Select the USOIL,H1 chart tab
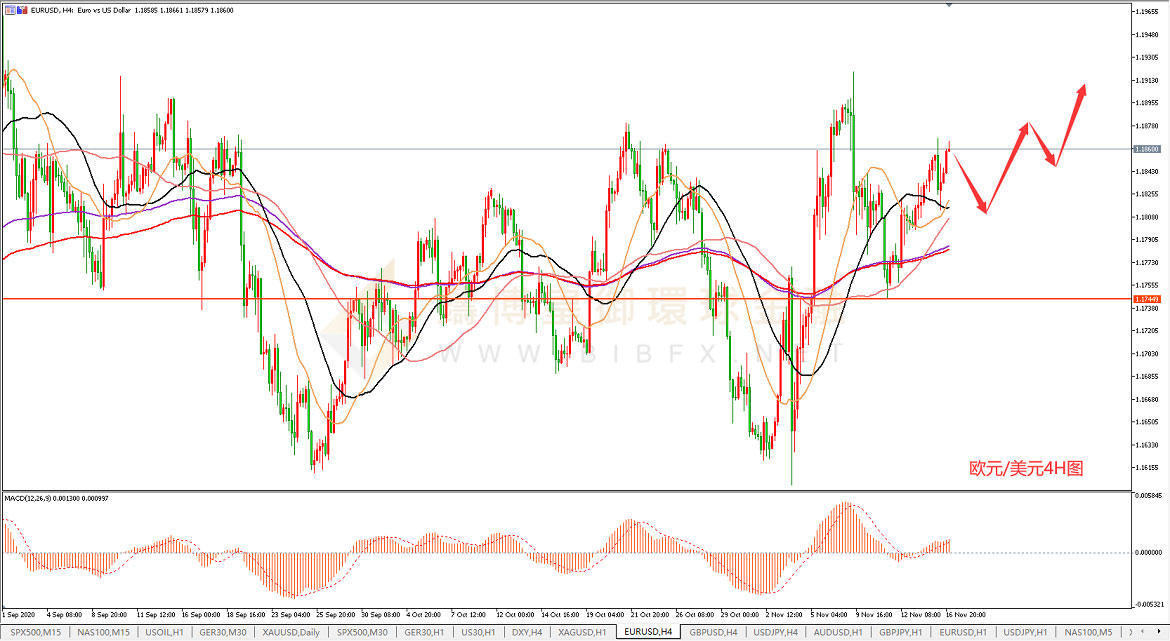 163,633
